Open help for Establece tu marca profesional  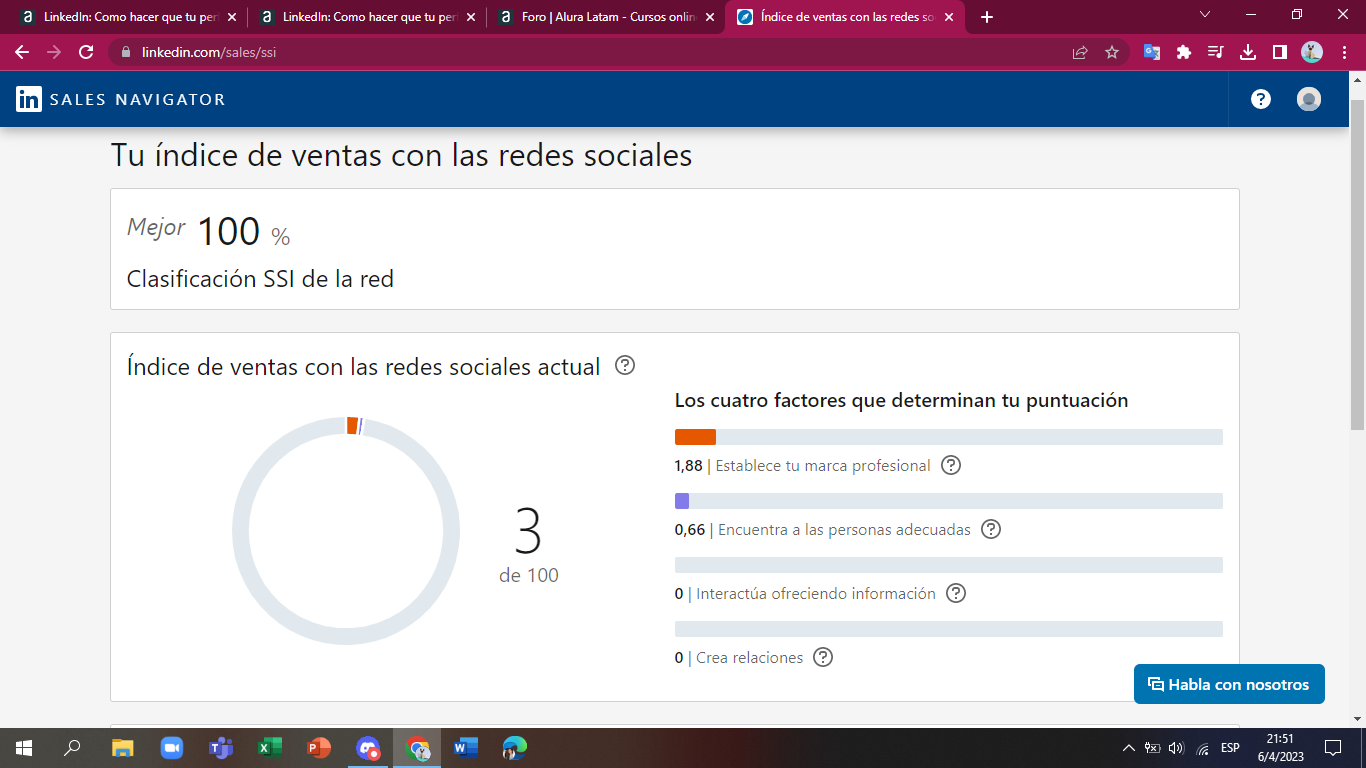(x=951, y=465)
